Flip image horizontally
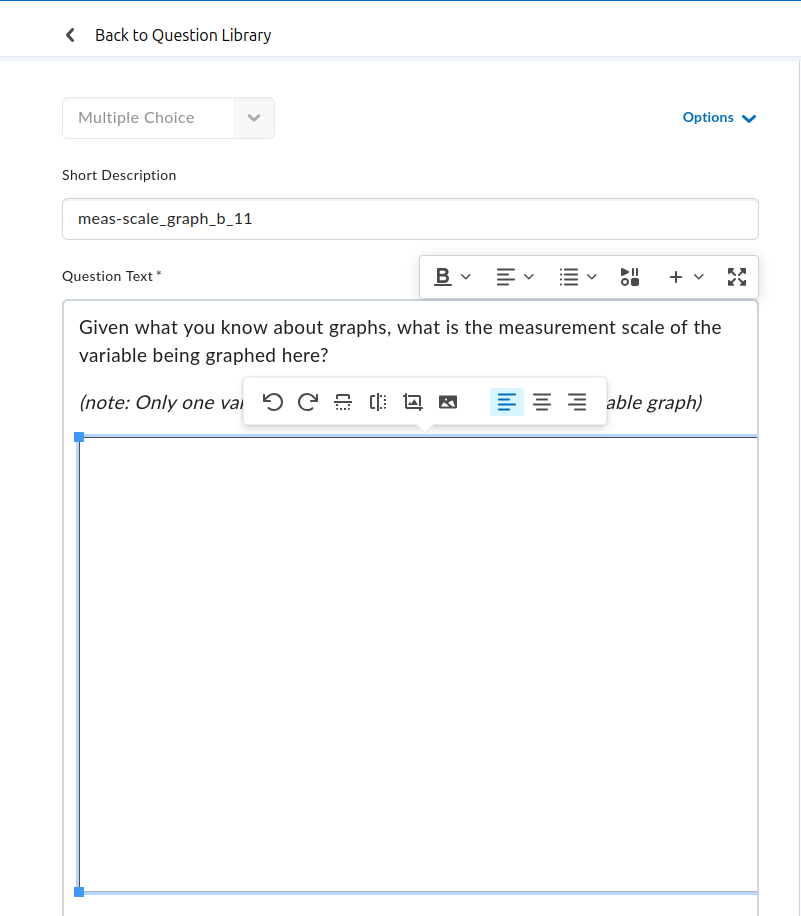Screen dimensions: 801x916 (x=378, y=402)
